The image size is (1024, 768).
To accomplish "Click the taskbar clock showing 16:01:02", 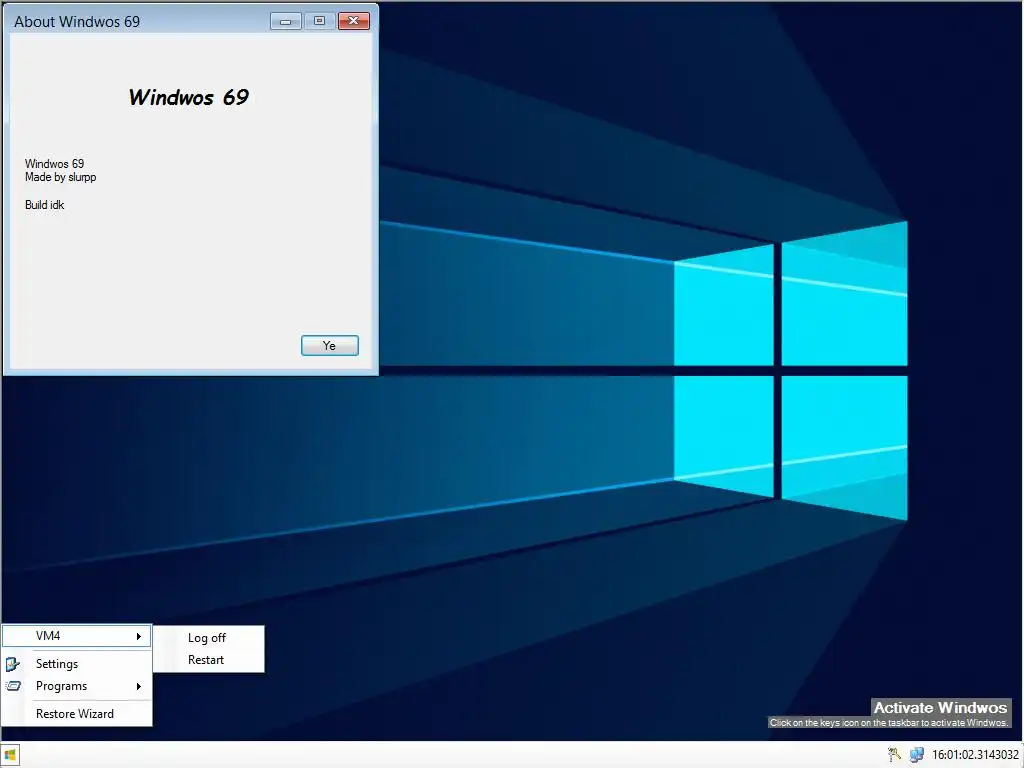I will point(975,755).
